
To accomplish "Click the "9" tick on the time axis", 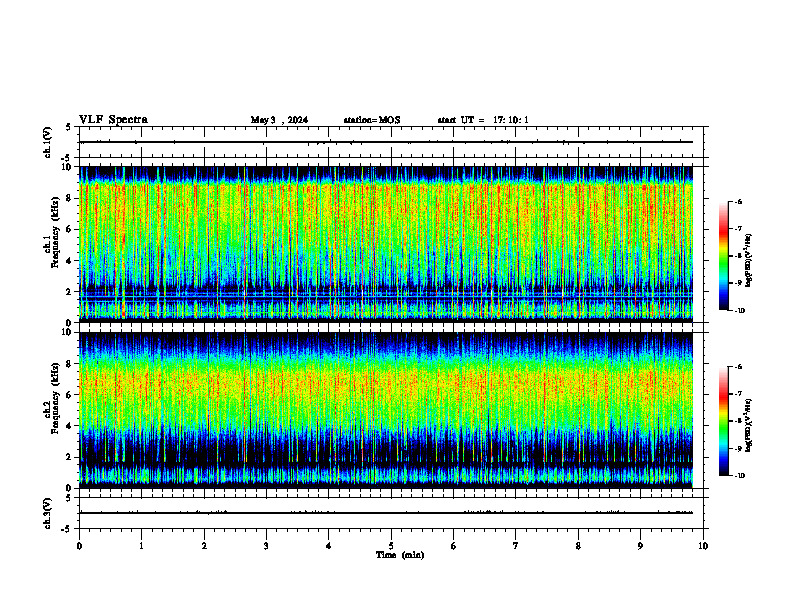I will (640, 546).
